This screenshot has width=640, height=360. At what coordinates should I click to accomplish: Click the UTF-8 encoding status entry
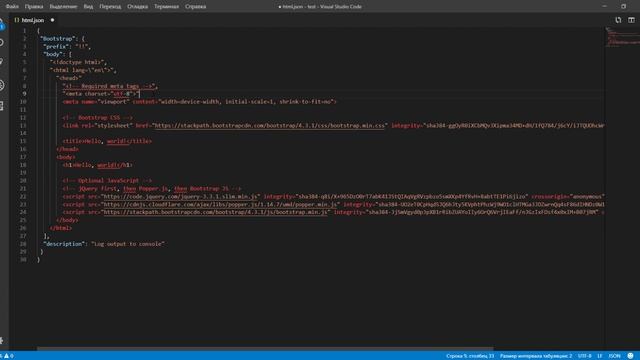click(584, 356)
